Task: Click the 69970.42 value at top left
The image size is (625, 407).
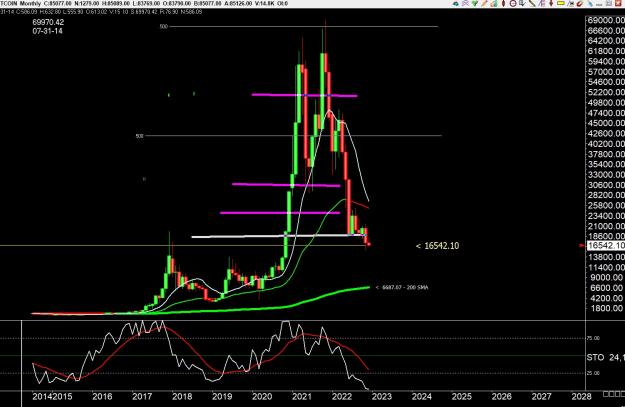Action: [48, 22]
